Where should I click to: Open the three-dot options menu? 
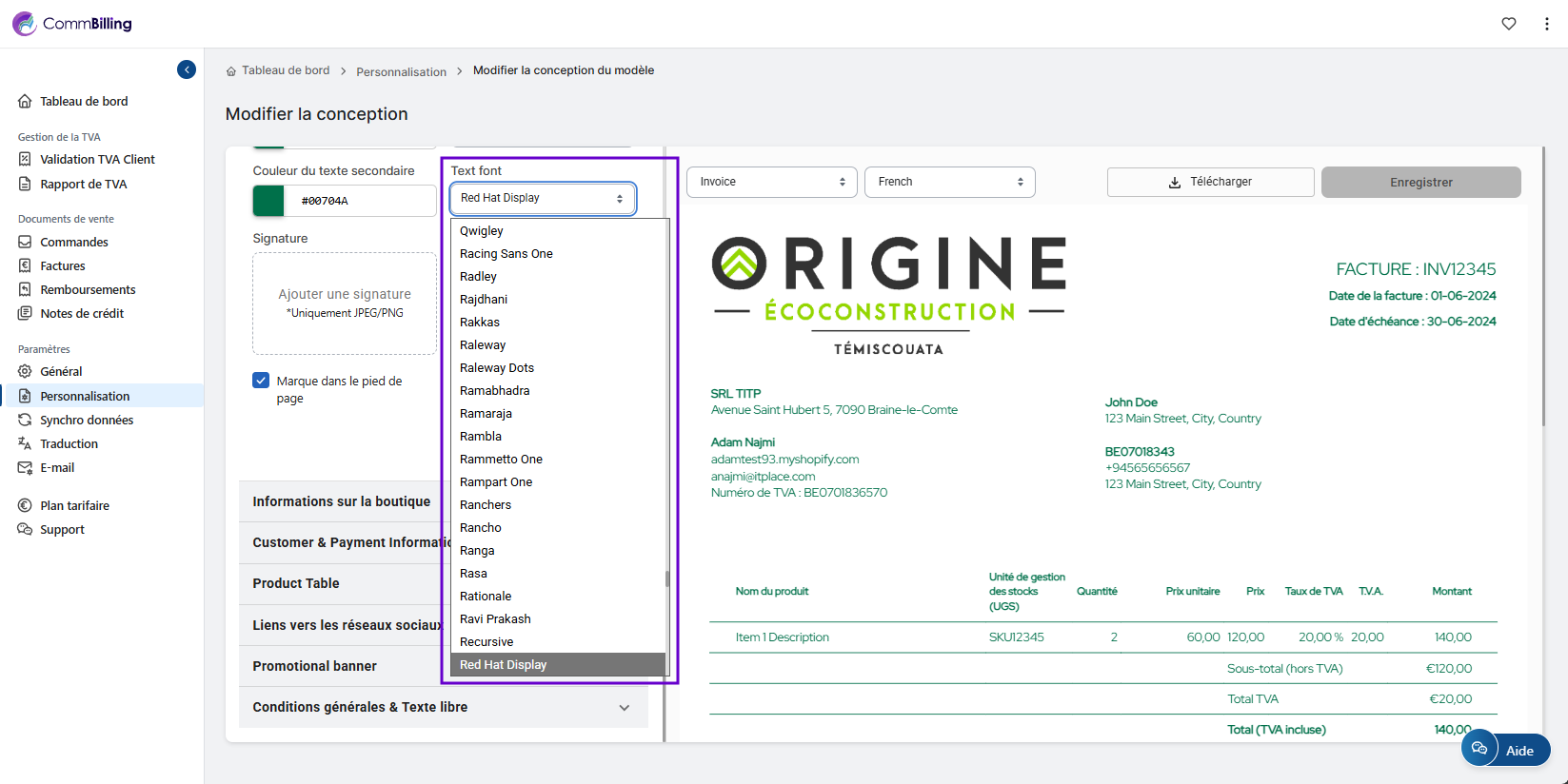(x=1546, y=24)
